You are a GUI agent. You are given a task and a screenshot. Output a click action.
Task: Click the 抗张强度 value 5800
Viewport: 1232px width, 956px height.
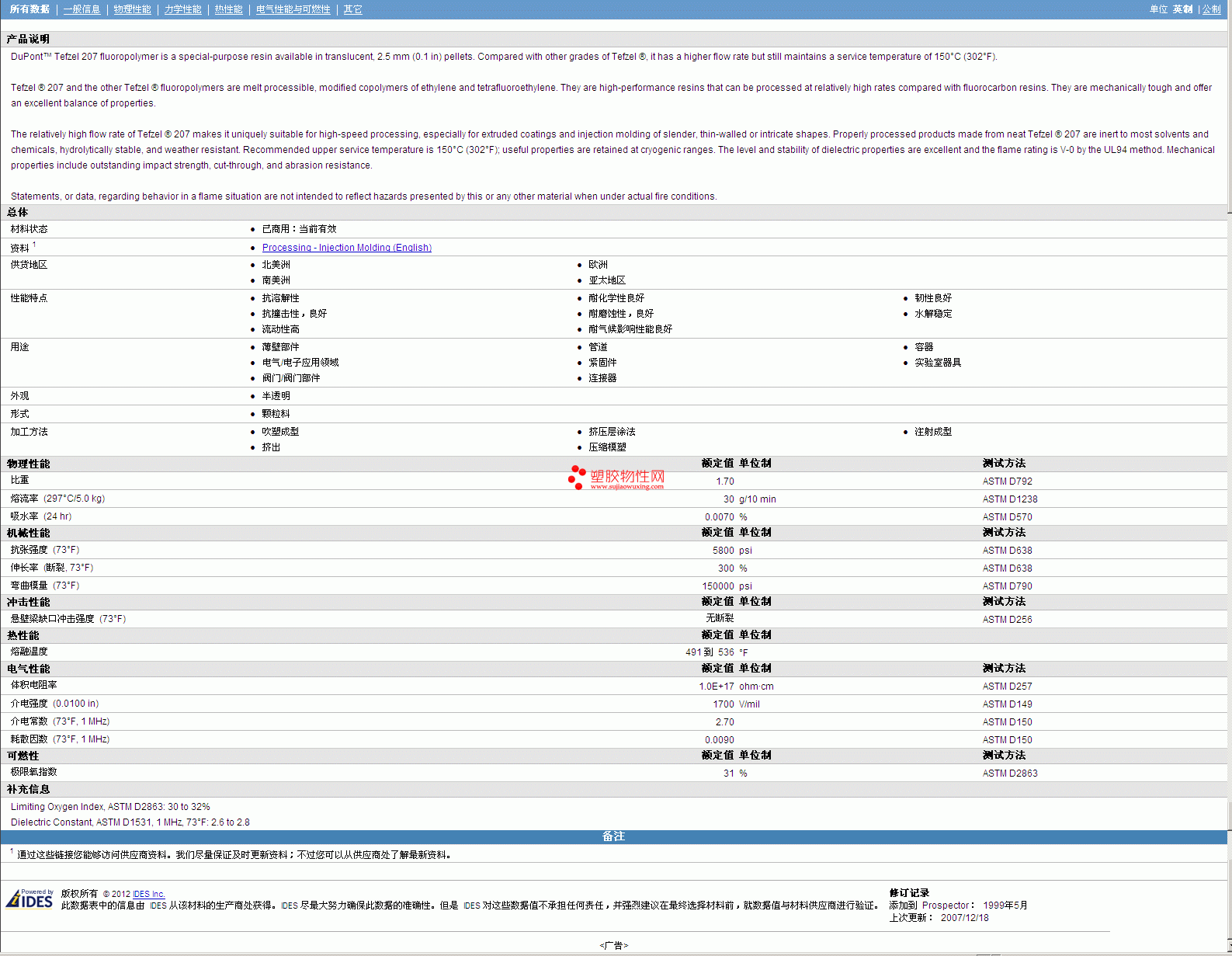coord(723,551)
